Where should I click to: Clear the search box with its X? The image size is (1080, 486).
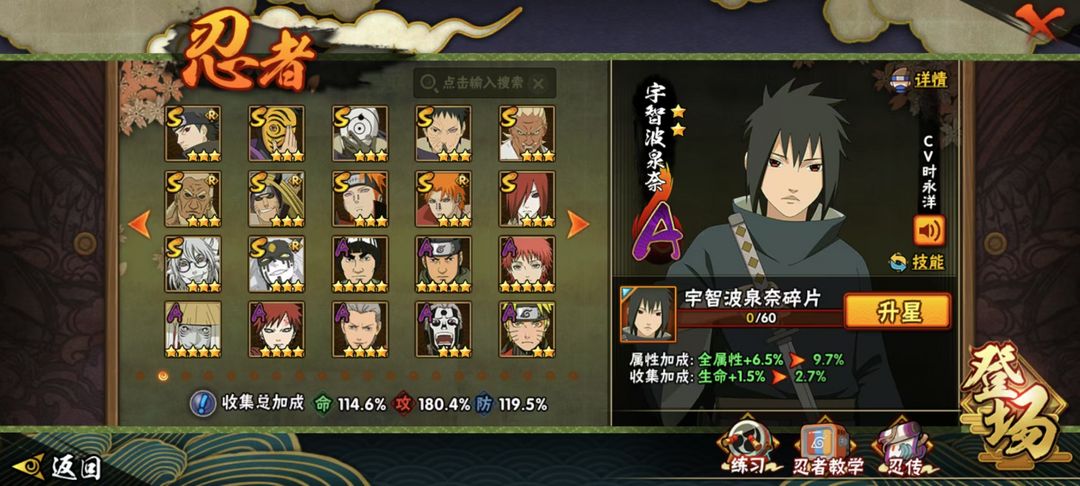pos(539,83)
